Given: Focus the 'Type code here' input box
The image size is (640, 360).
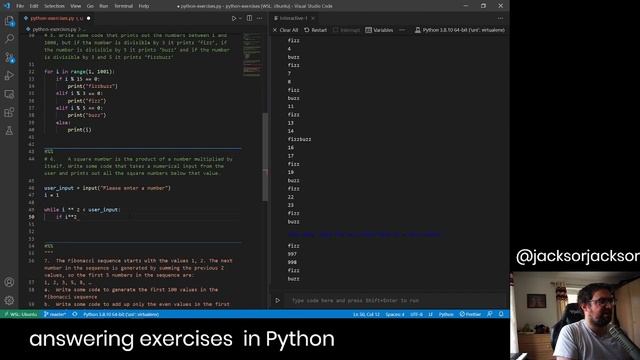Looking at the screenshot, I should (395, 300).
